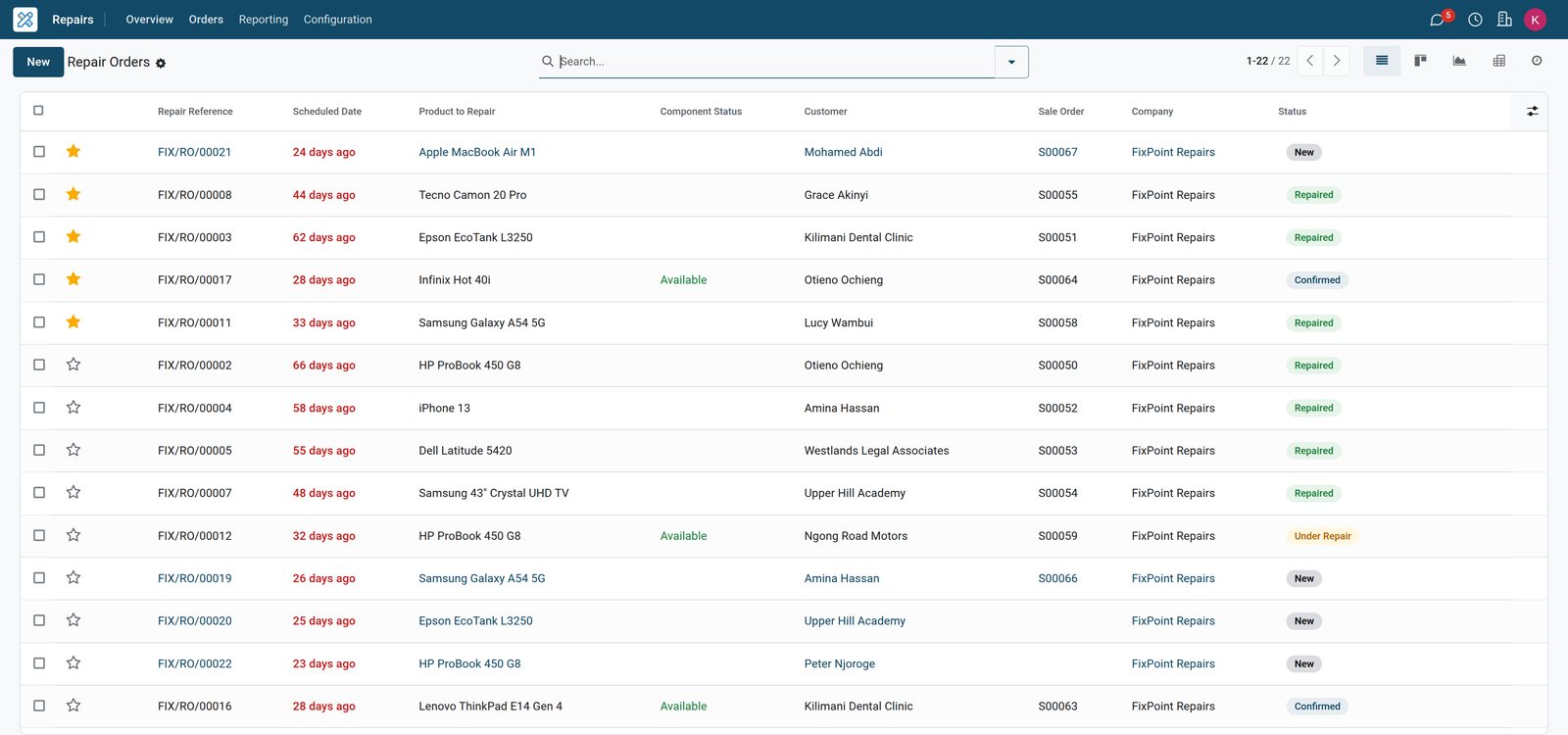Open the messages chat bubble icon

(1438, 20)
